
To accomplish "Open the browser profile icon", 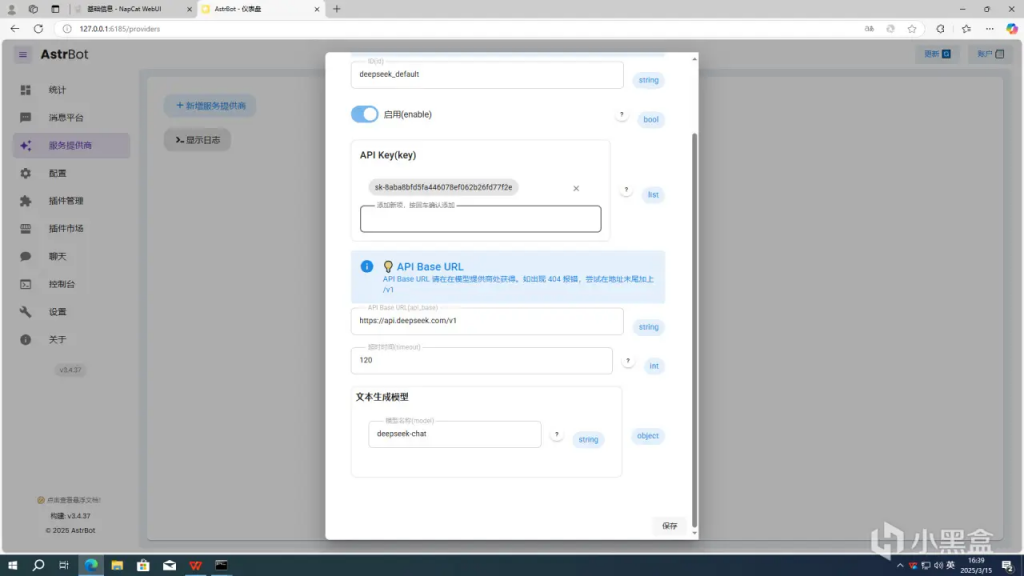I will tap(11, 9).
